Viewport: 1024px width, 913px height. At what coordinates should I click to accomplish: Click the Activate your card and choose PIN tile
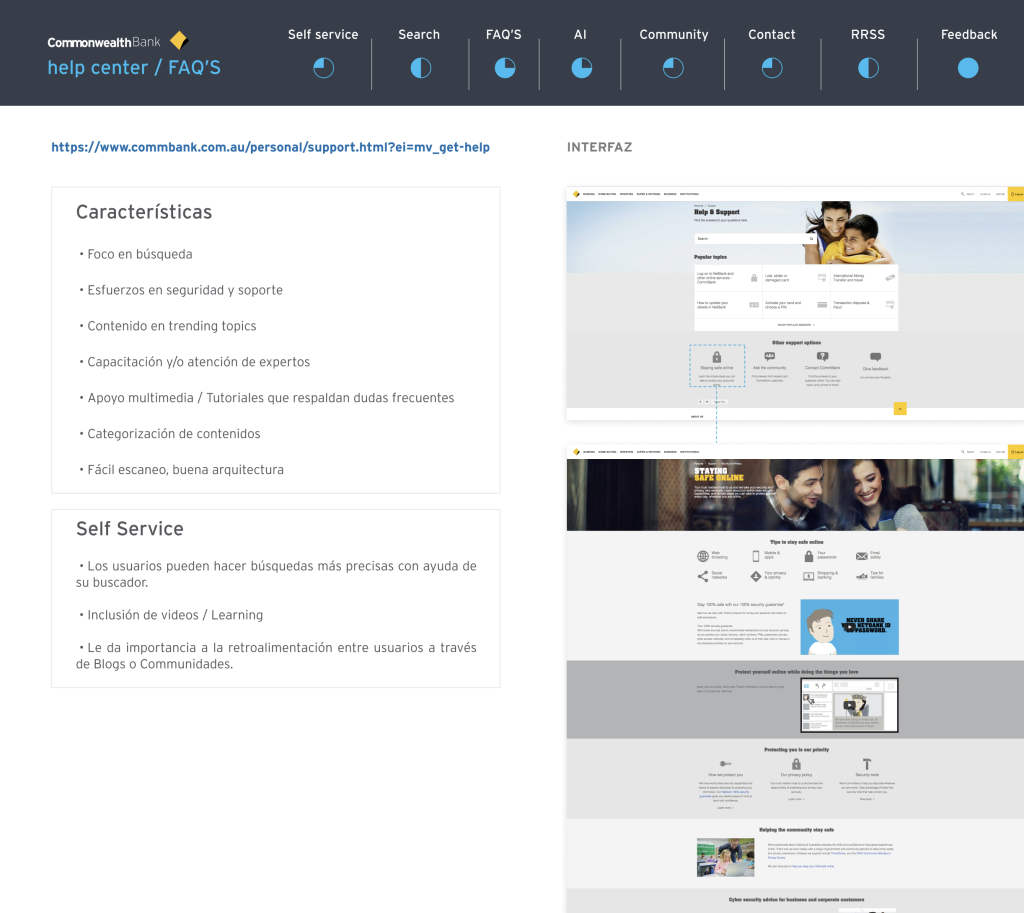click(x=795, y=304)
